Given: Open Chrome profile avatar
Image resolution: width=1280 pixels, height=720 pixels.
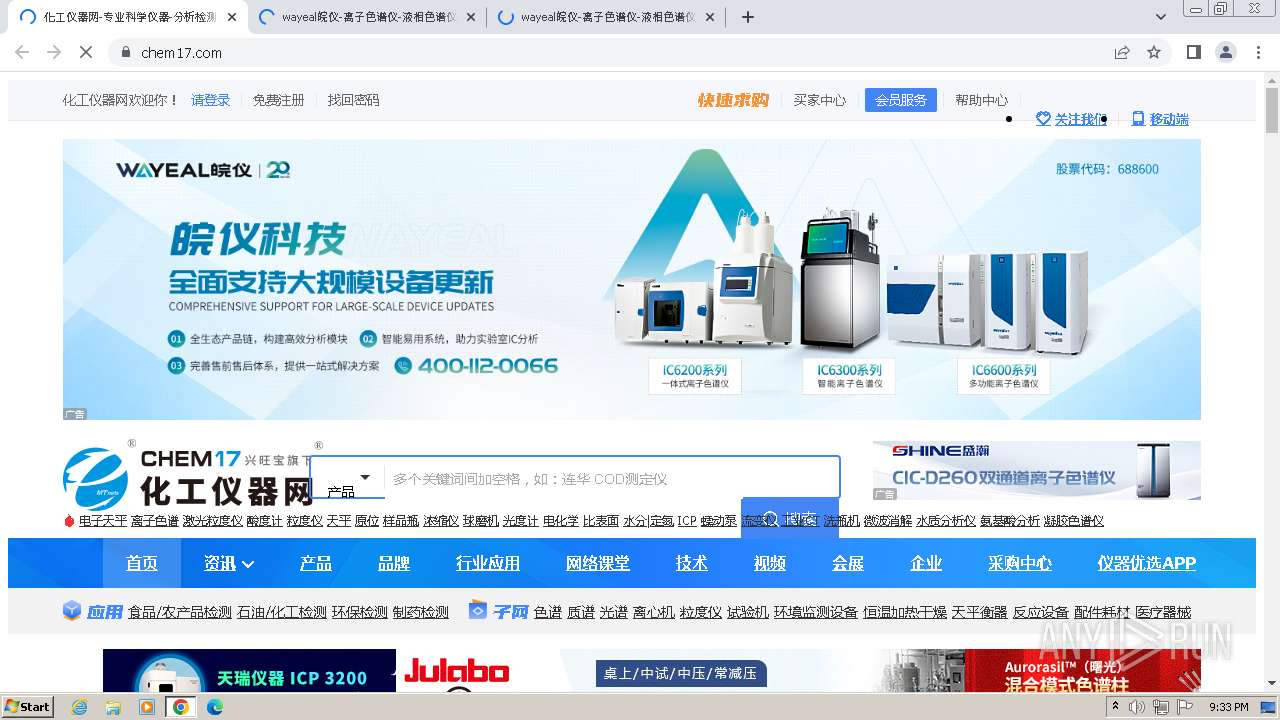Looking at the screenshot, I should click(1226, 52).
